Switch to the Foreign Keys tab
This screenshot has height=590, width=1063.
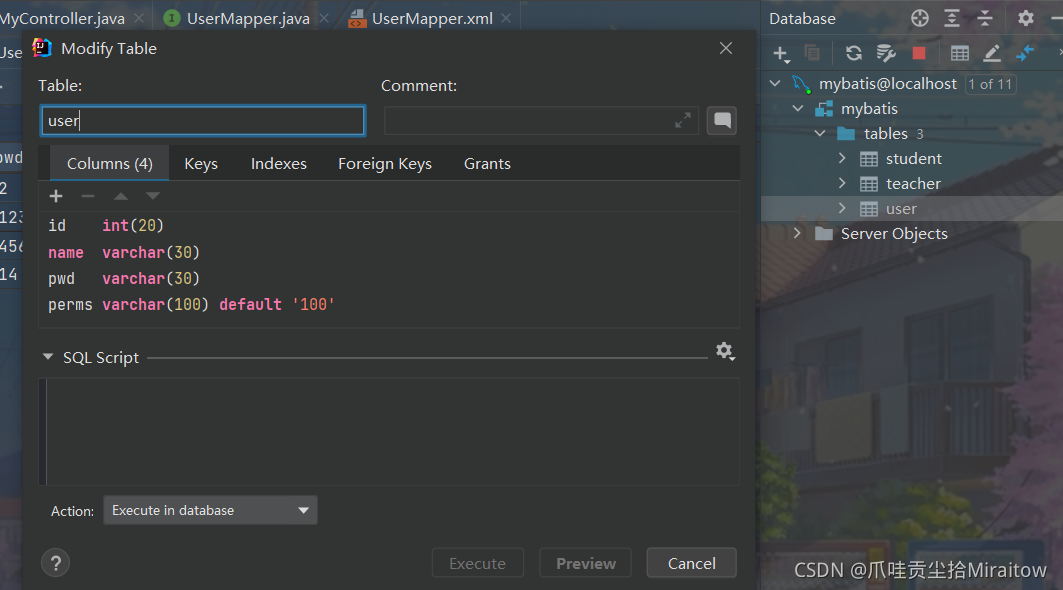pyautogui.click(x=384, y=163)
